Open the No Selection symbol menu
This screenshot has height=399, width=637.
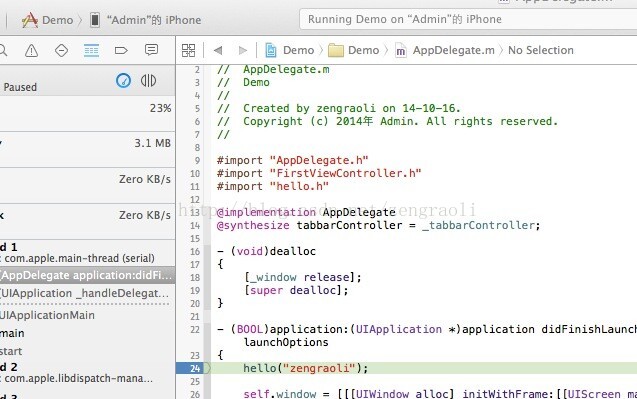[x=541, y=50]
